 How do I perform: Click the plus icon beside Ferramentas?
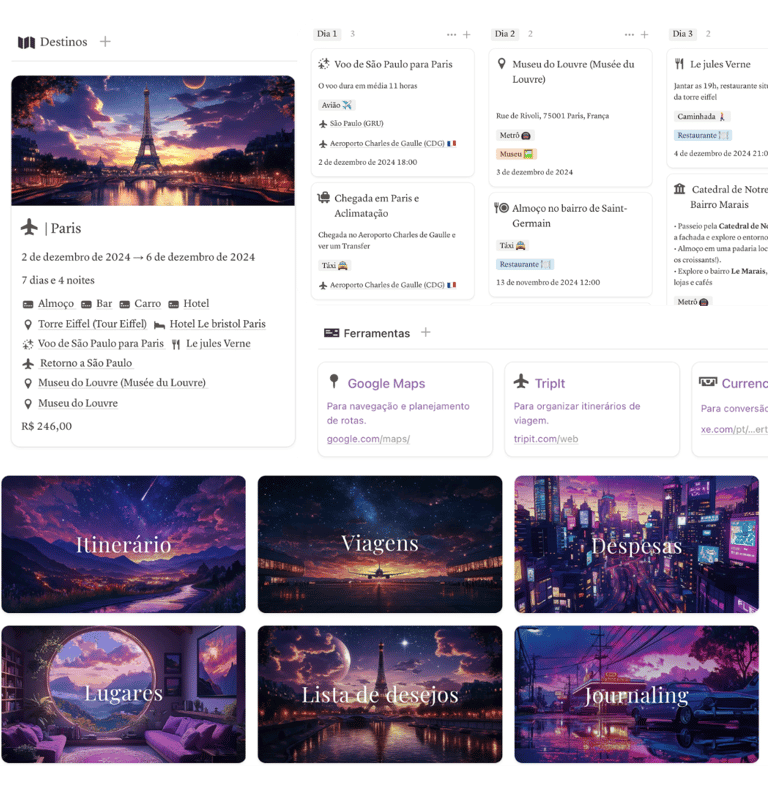coord(426,332)
